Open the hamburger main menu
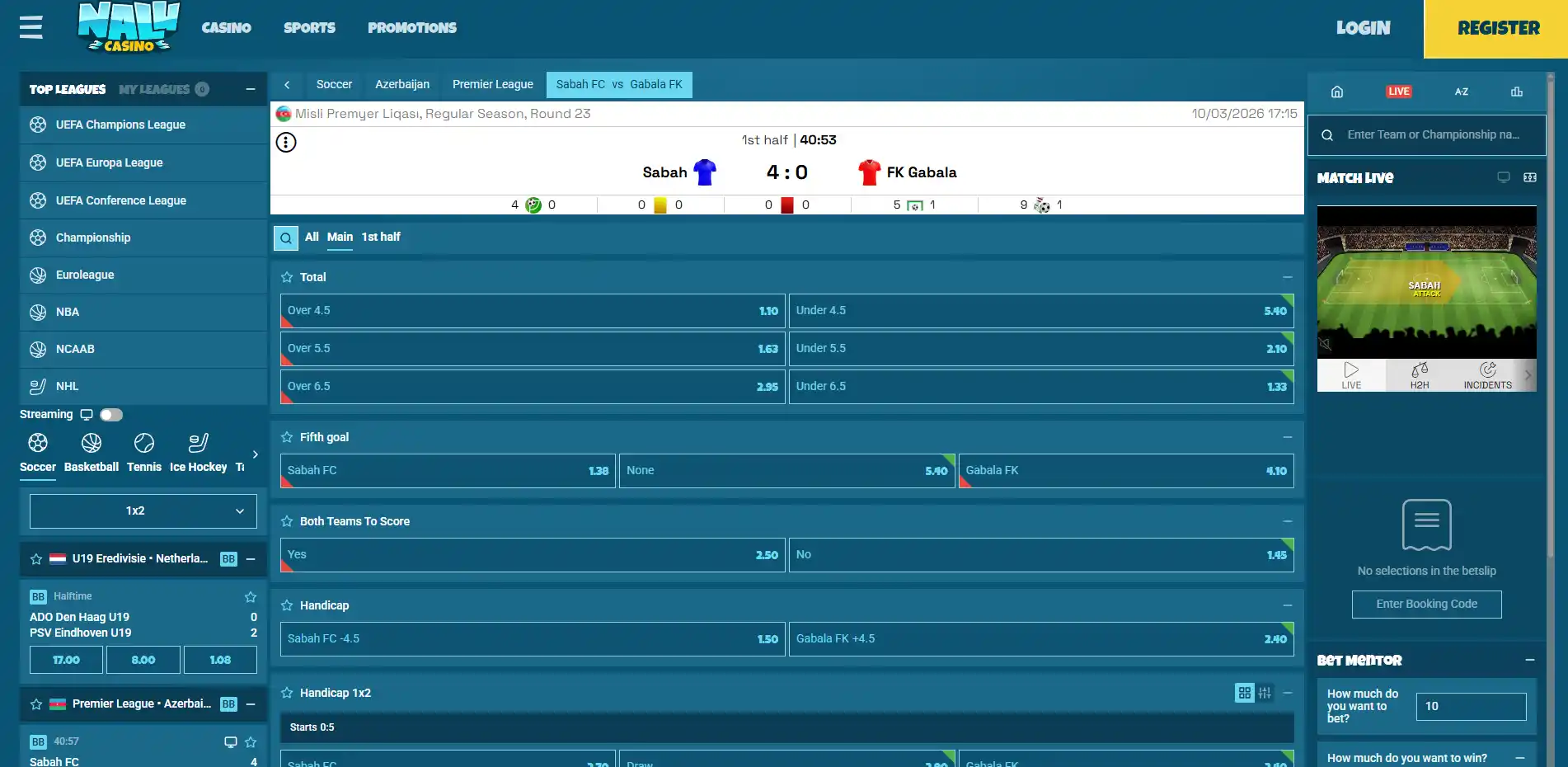Screen dimensions: 1568x767 [31, 27]
